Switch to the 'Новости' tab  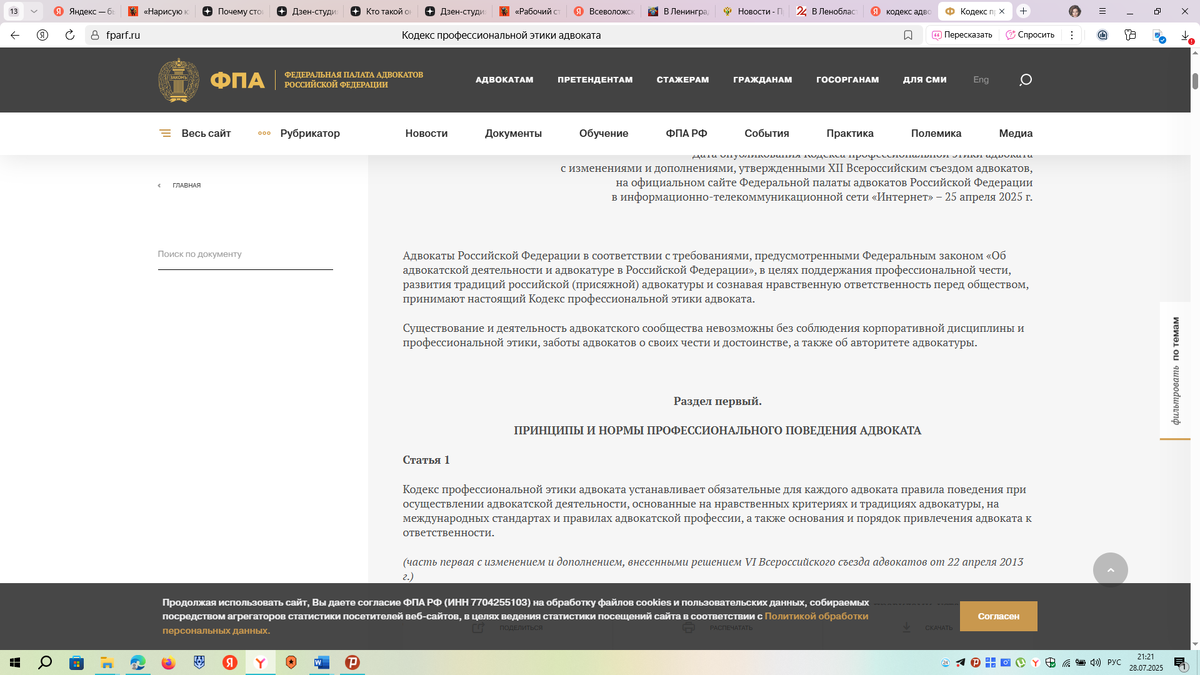pyautogui.click(x=753, y=10)
